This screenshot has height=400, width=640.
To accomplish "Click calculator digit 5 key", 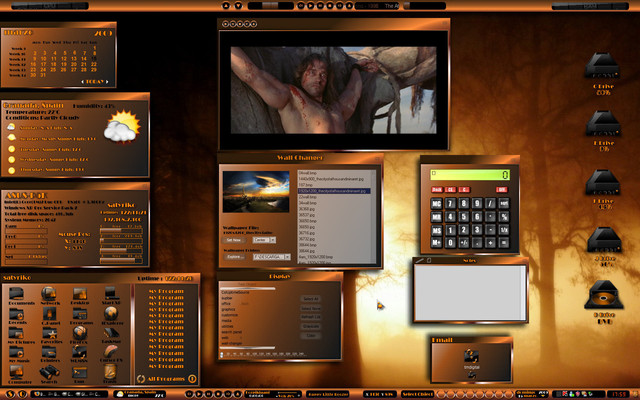I will (x=464, y=216).
